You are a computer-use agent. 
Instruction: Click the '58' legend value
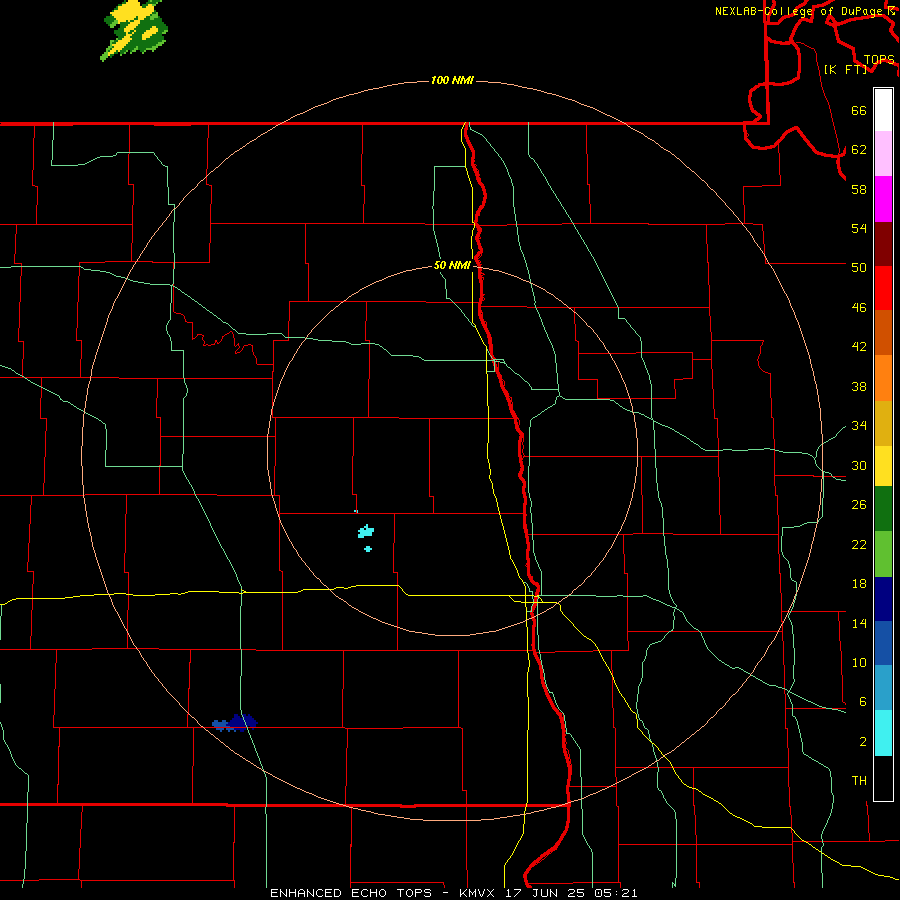[x=859, y=189]
